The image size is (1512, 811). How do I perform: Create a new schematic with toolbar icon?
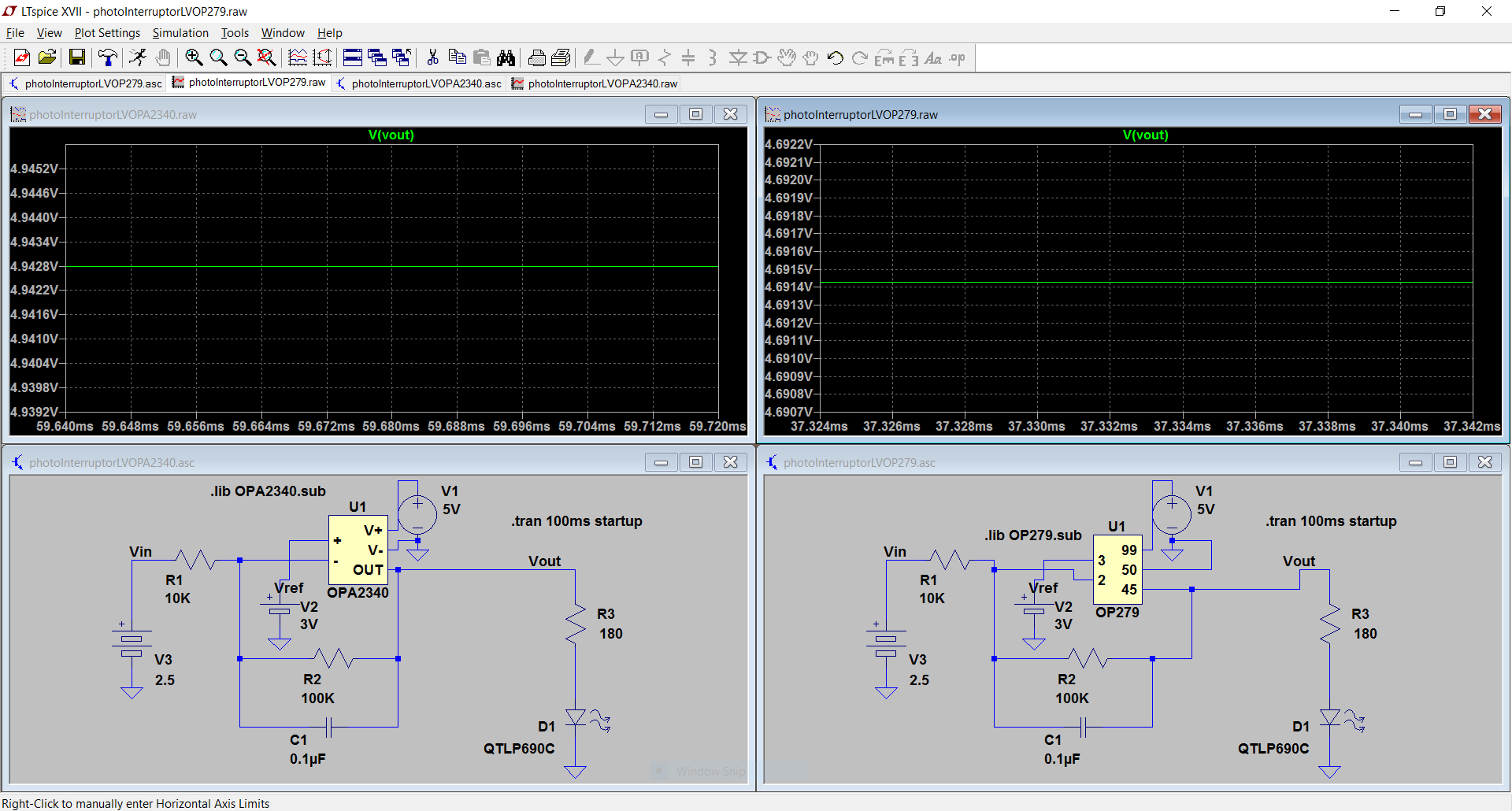pyautogui.click(x=22, y=57)
